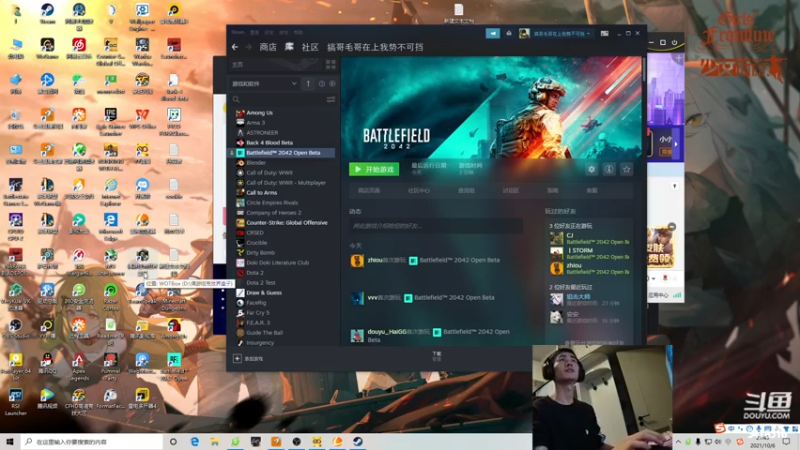This screenshot has height=450, width=800.
Task: Click the blue announcements button in title bar
Action: pos(492,33)
